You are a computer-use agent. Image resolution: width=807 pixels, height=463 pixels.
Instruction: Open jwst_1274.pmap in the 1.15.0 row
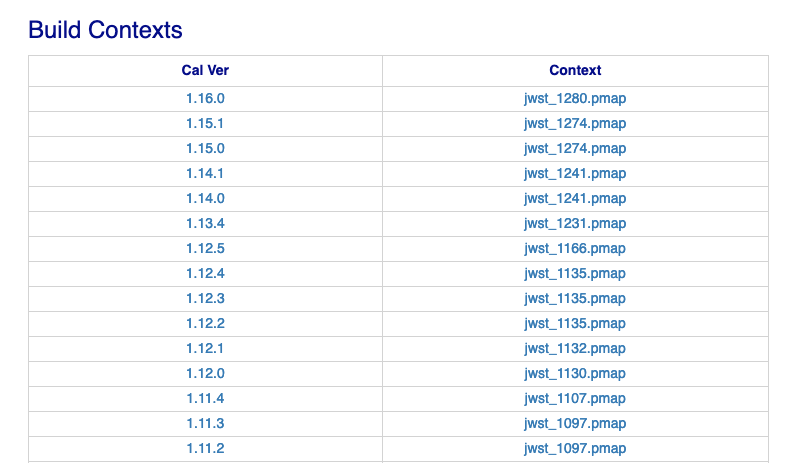575,148
